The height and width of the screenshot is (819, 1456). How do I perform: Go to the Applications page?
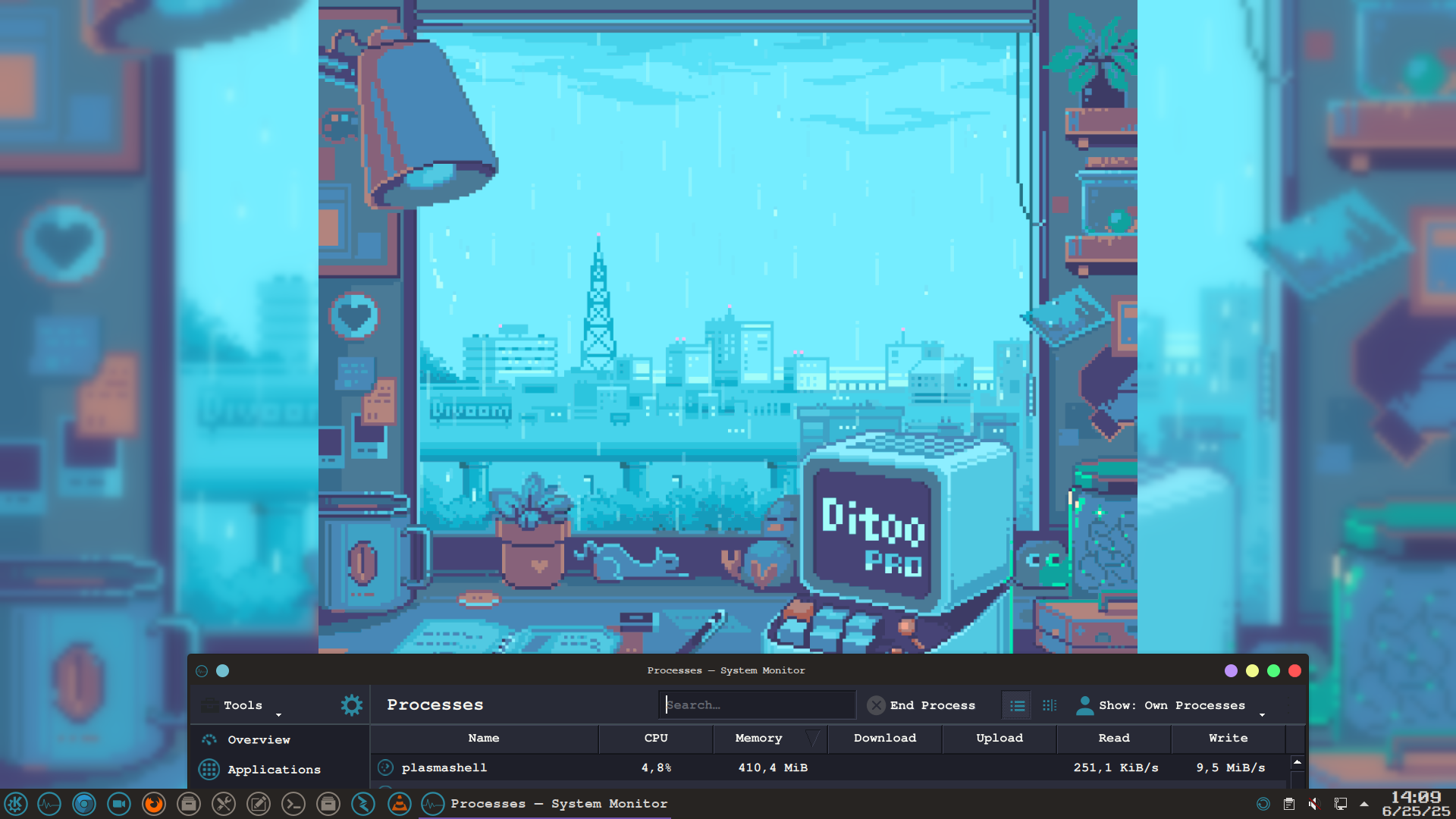[x=279, y=770]
